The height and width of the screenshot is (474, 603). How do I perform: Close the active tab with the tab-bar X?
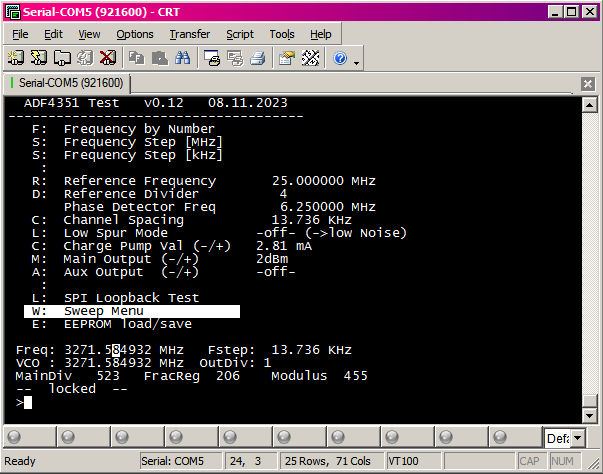pyautogui.click(x=588, y=83)
